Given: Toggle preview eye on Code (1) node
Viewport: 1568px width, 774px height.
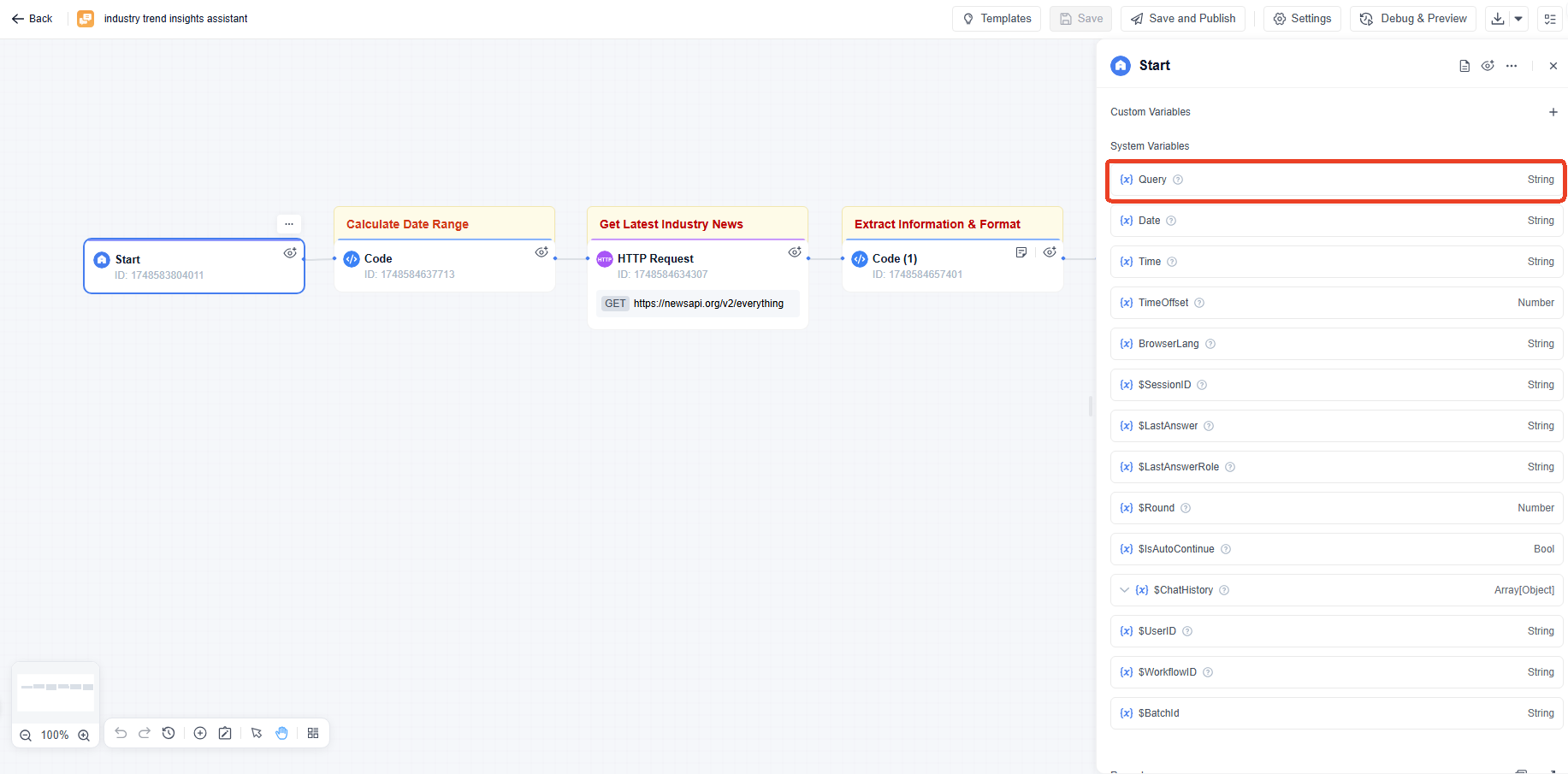Looking at the screenshot, I should pos(1050,252).
